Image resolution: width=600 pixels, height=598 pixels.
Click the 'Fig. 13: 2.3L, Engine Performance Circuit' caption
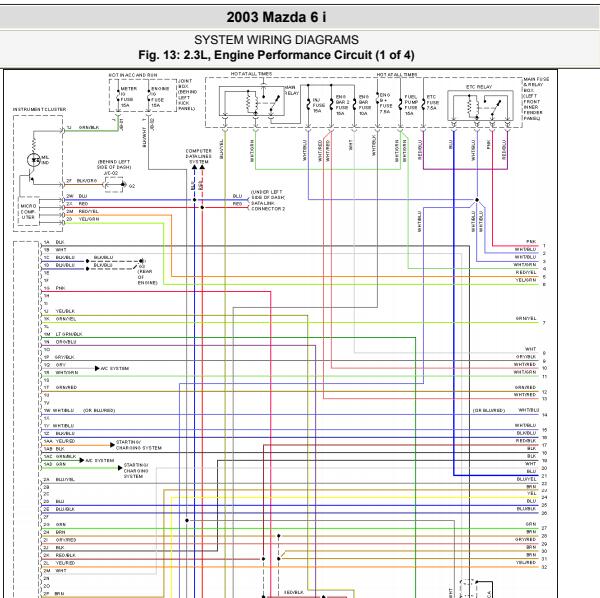point(276,55)
